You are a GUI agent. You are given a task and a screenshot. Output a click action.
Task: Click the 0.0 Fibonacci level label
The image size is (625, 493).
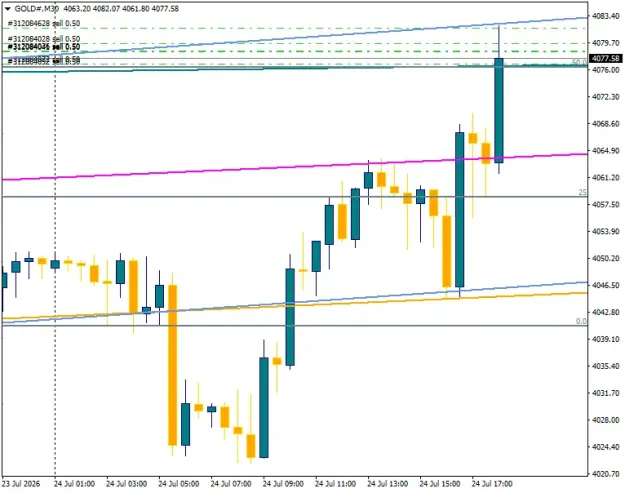coord(582,321)
